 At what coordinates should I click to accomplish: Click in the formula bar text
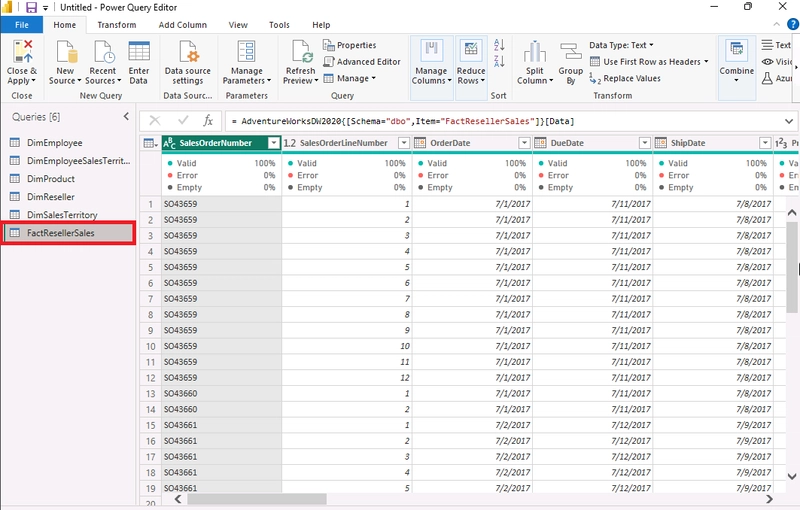click(x=403, y=121)
